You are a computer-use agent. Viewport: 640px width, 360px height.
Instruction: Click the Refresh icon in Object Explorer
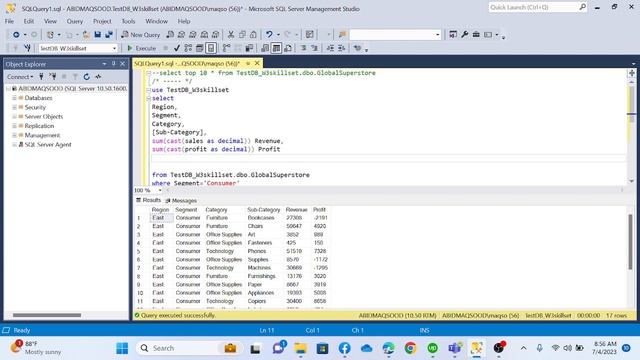coord(87,77)
